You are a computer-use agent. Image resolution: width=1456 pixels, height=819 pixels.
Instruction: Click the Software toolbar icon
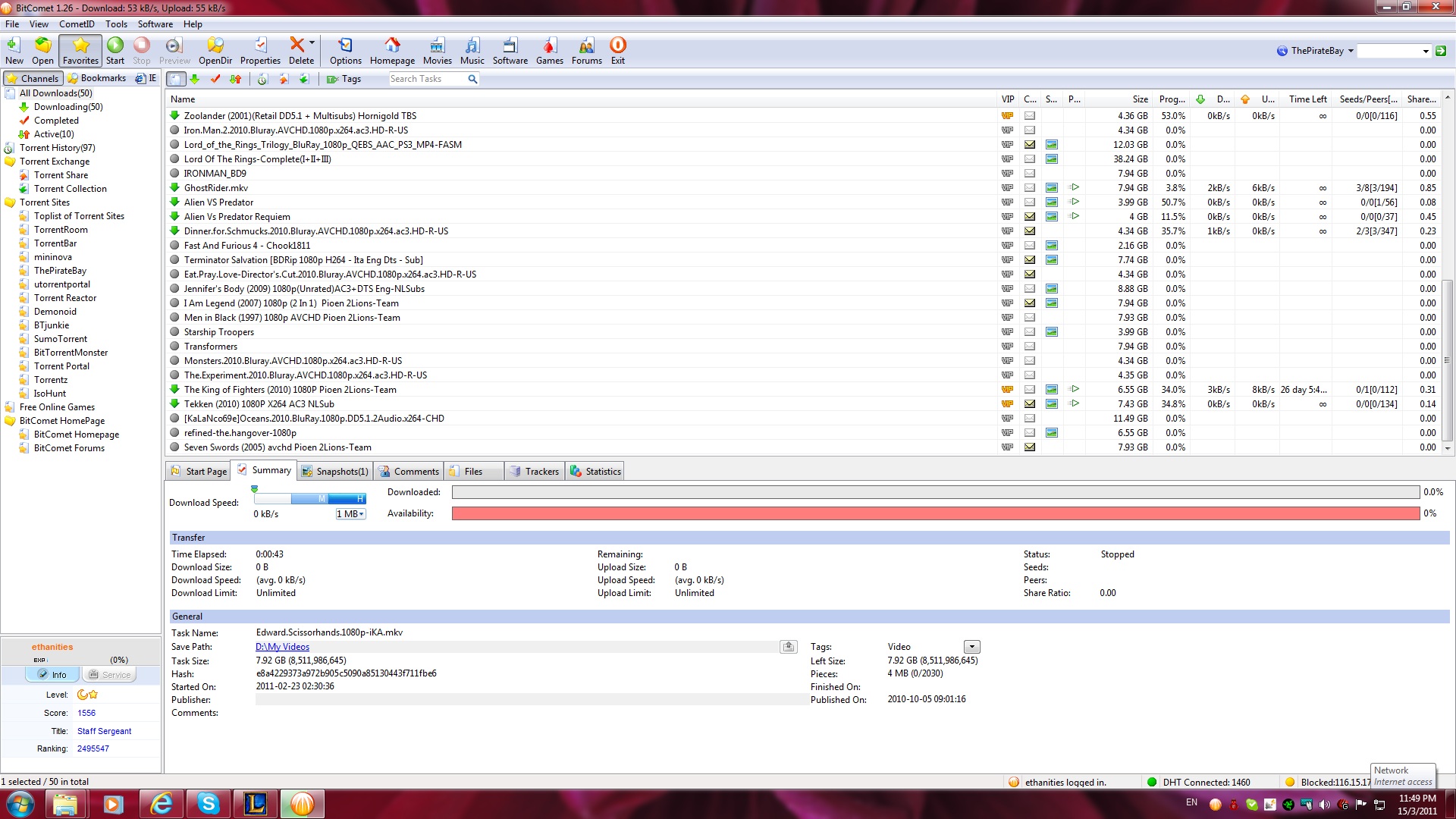point(510,51)
